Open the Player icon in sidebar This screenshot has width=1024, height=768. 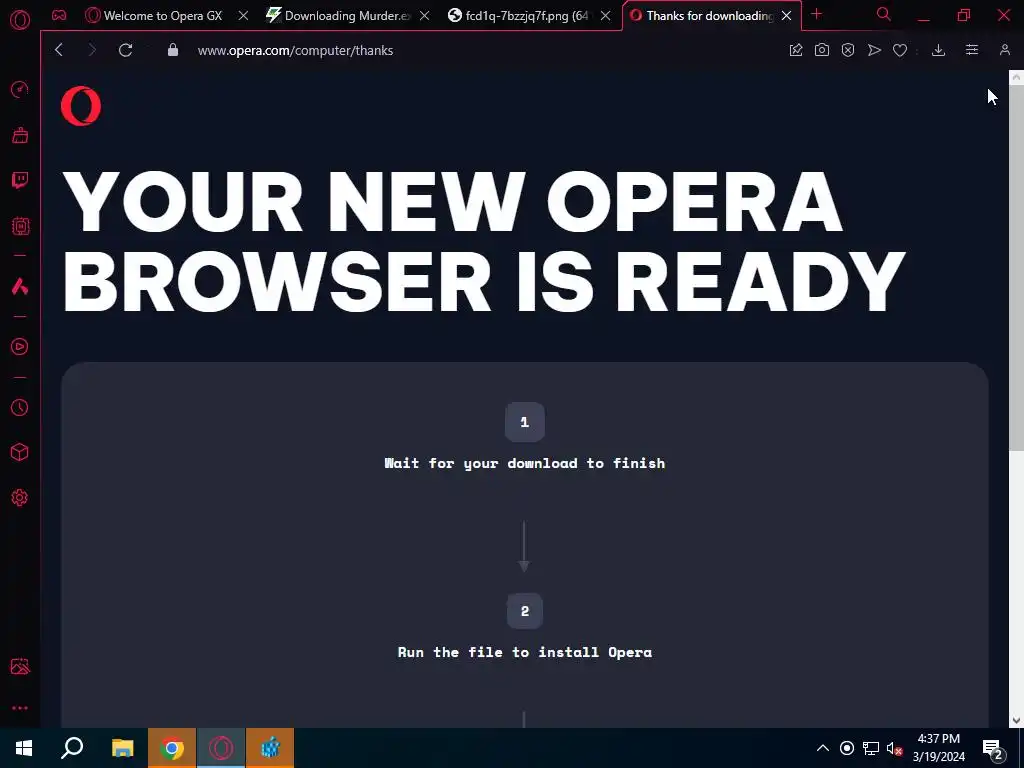point(20,347)
